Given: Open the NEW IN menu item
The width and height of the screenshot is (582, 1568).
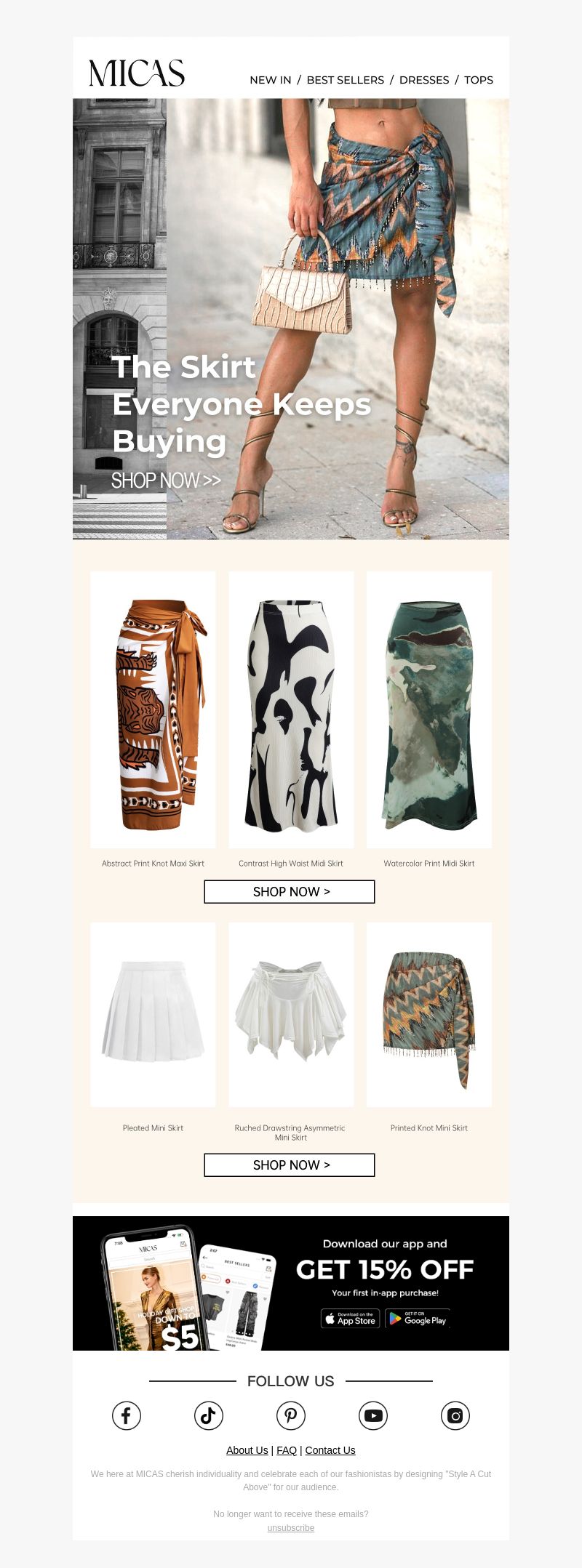Looking at the screenshot, I should coord(271,80).
